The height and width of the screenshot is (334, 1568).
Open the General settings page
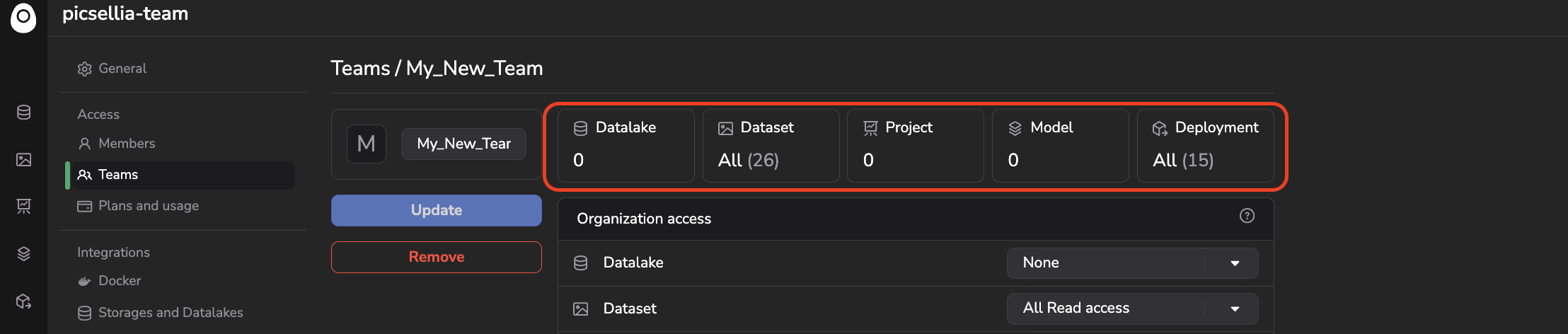[x=122, y=69]
